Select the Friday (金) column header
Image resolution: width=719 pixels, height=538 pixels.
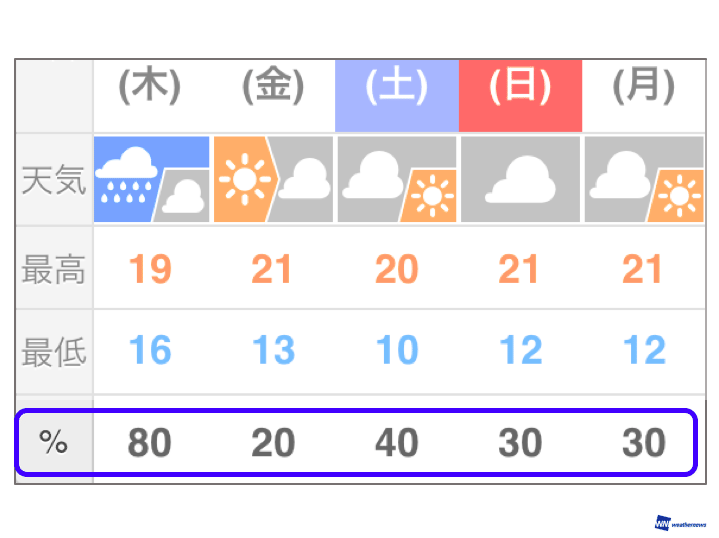pos(273,88)
